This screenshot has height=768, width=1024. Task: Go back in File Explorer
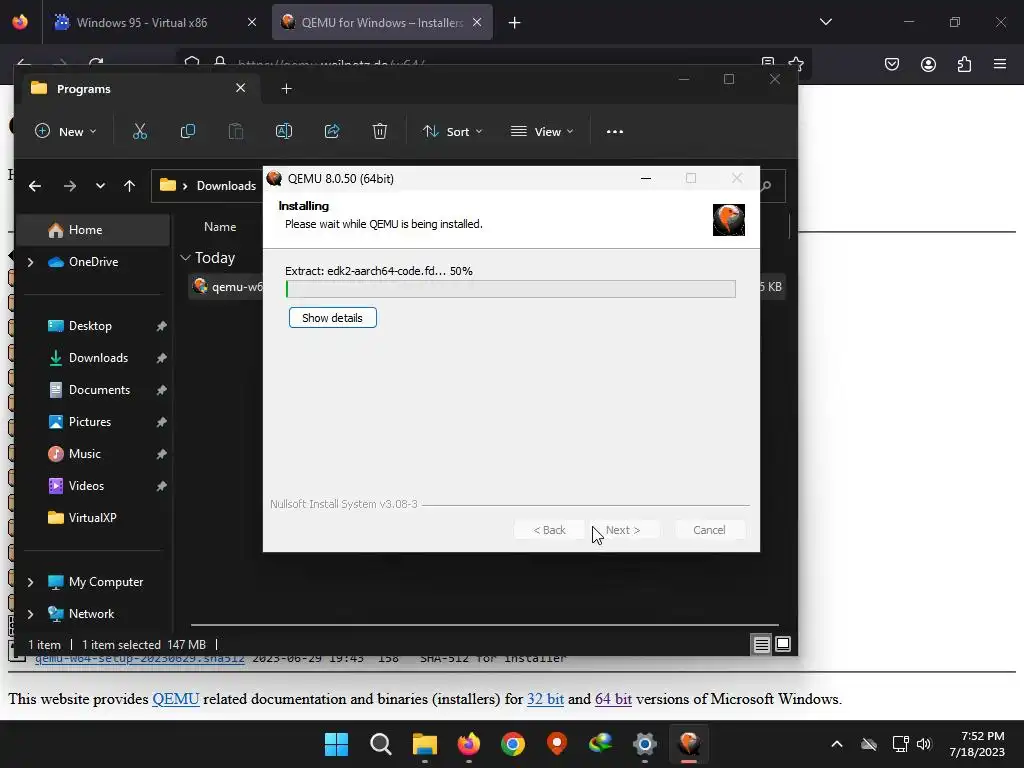tap(35, 186)
